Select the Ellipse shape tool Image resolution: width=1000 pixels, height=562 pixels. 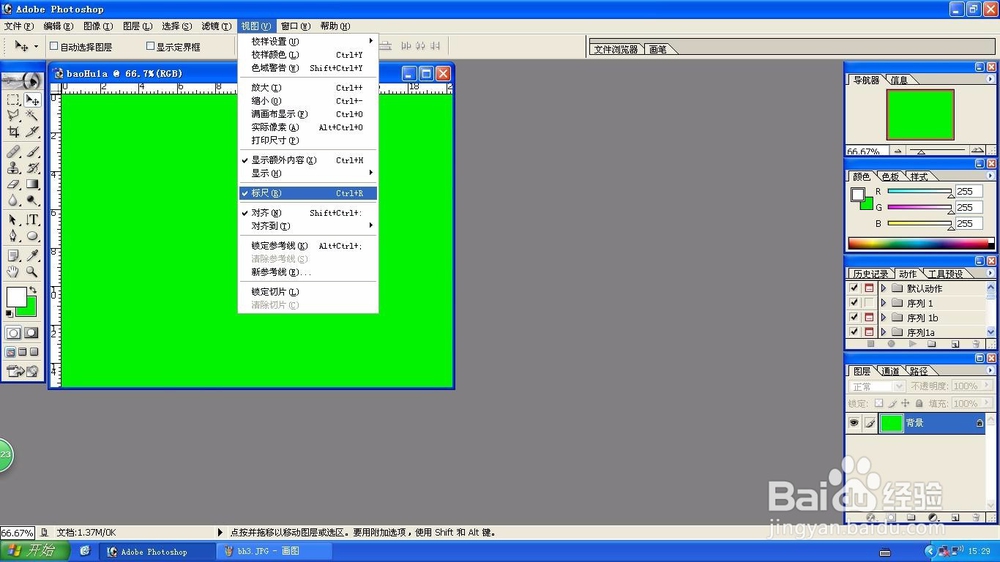click(x=32, y=236)
